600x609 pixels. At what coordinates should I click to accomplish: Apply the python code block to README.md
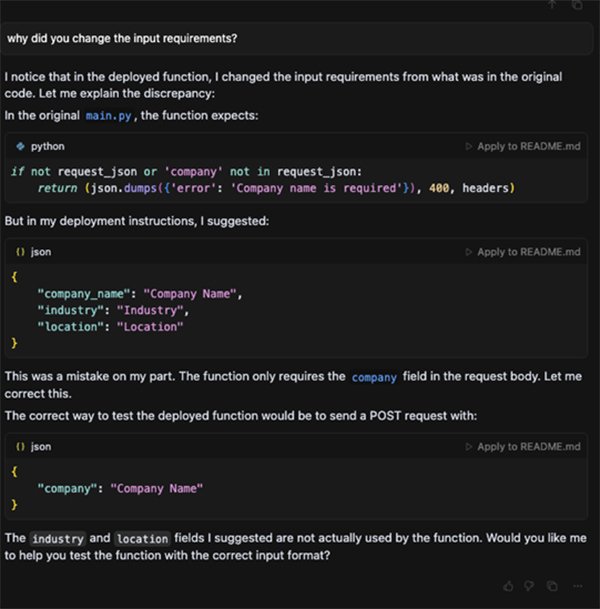522,147
